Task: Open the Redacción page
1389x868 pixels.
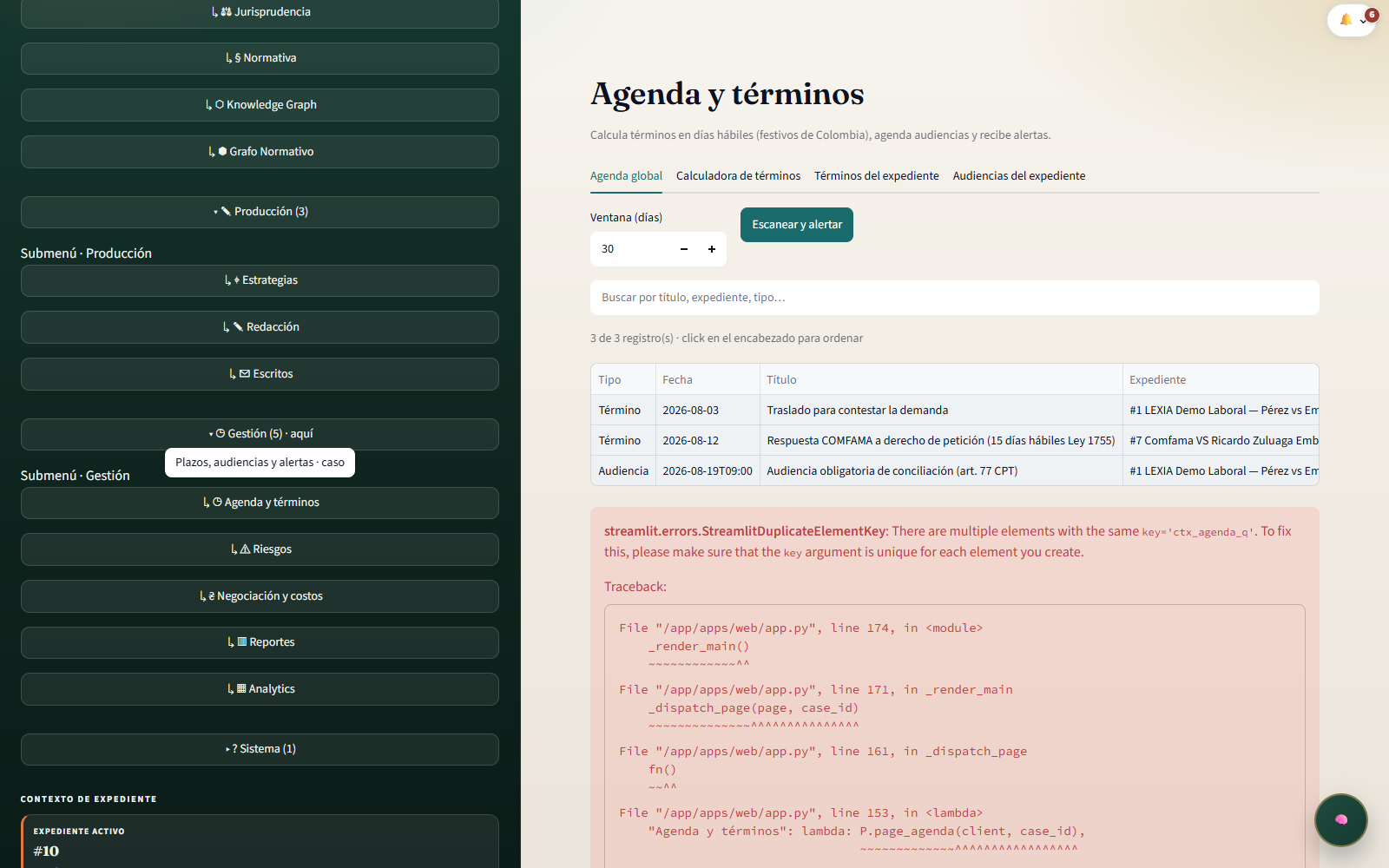Action: [x=260, y=327]
